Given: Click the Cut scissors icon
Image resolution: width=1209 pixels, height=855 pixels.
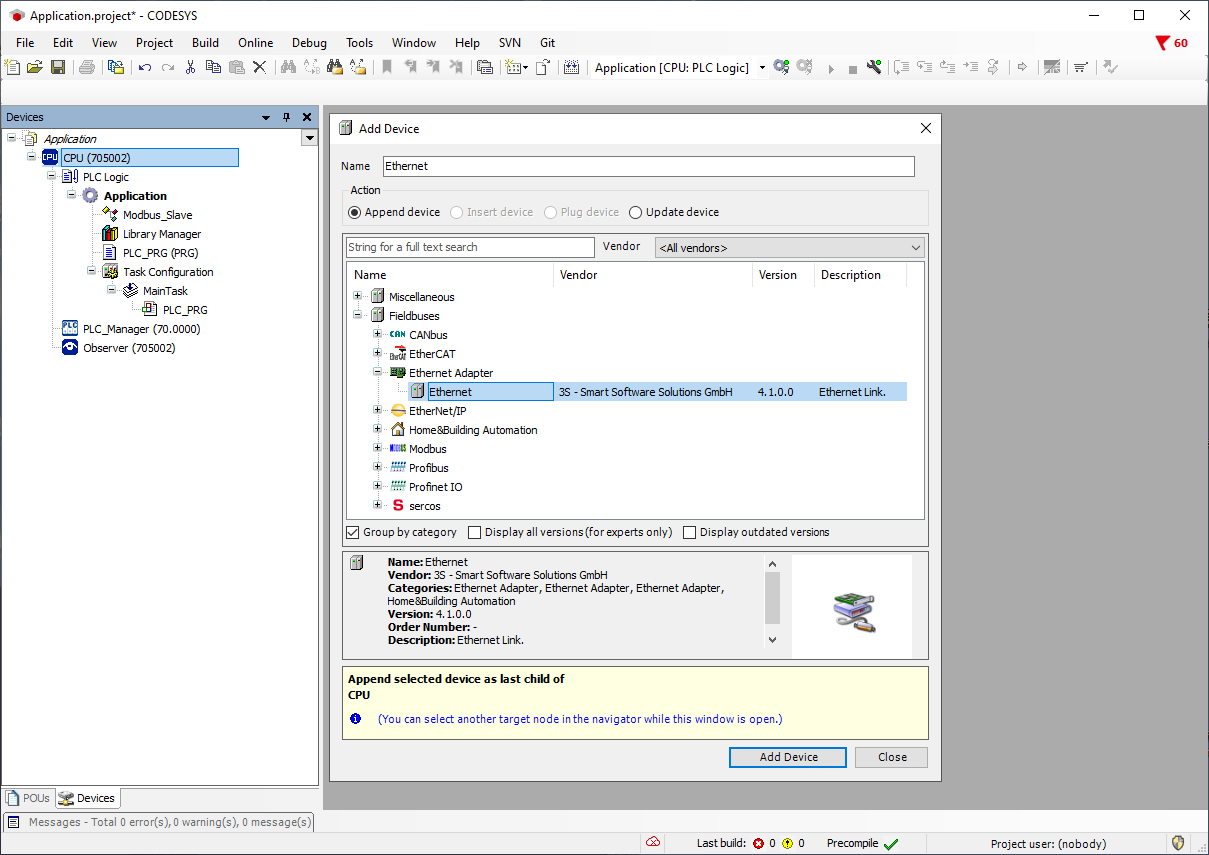Looking at the screenshot, I should (190, 67).
